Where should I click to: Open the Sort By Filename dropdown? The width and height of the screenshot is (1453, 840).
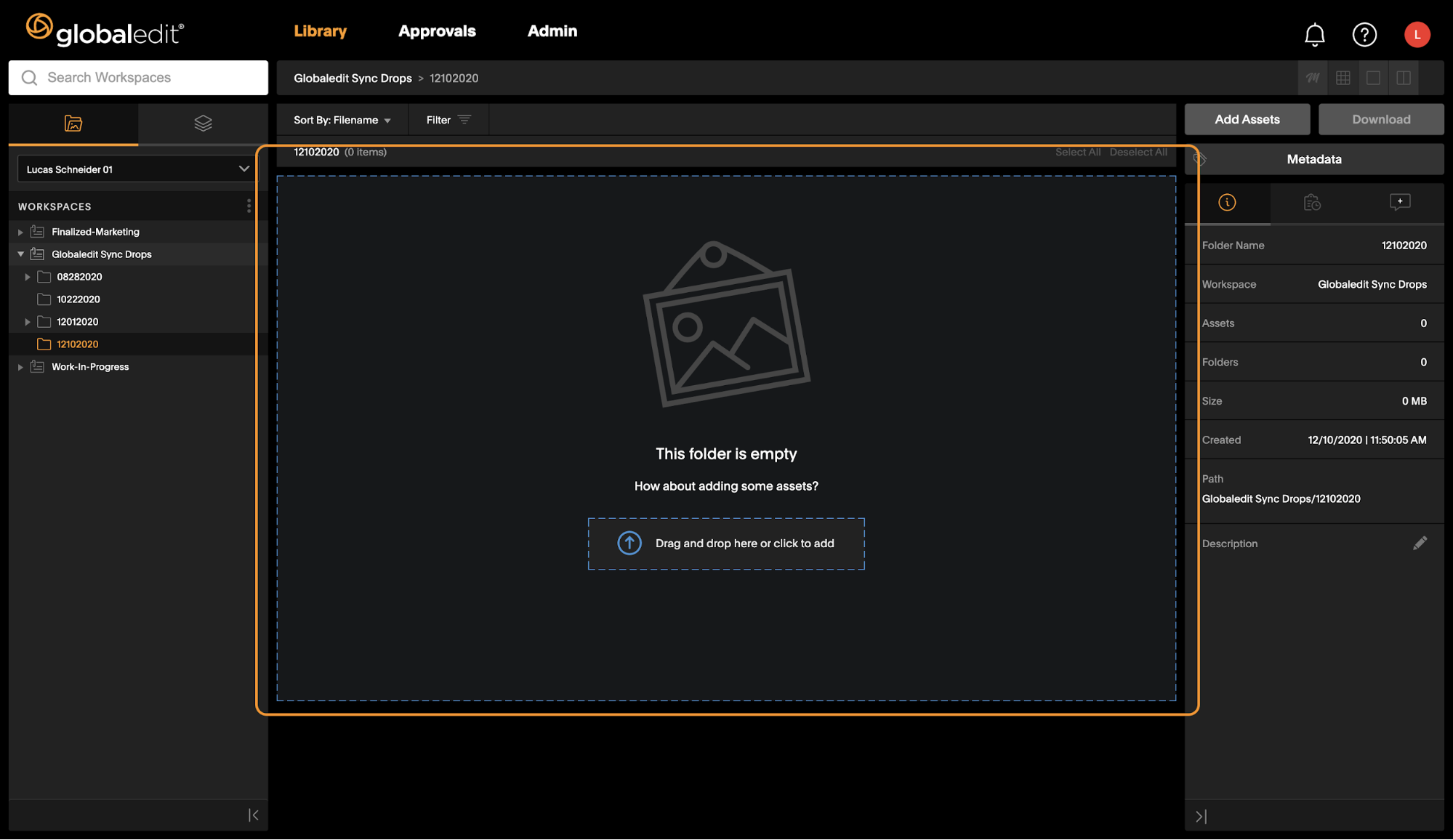(342, 120)
